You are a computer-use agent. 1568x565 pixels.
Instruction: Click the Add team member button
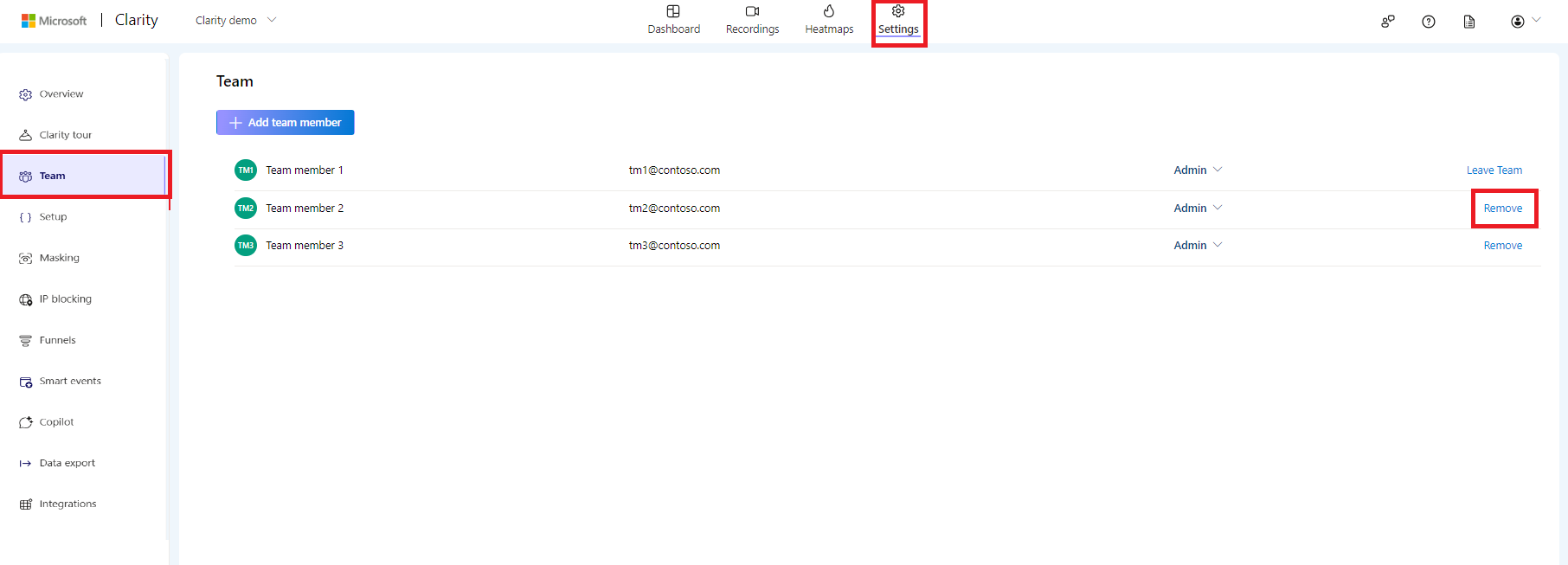pyautogui.click(x=285, y=123)
